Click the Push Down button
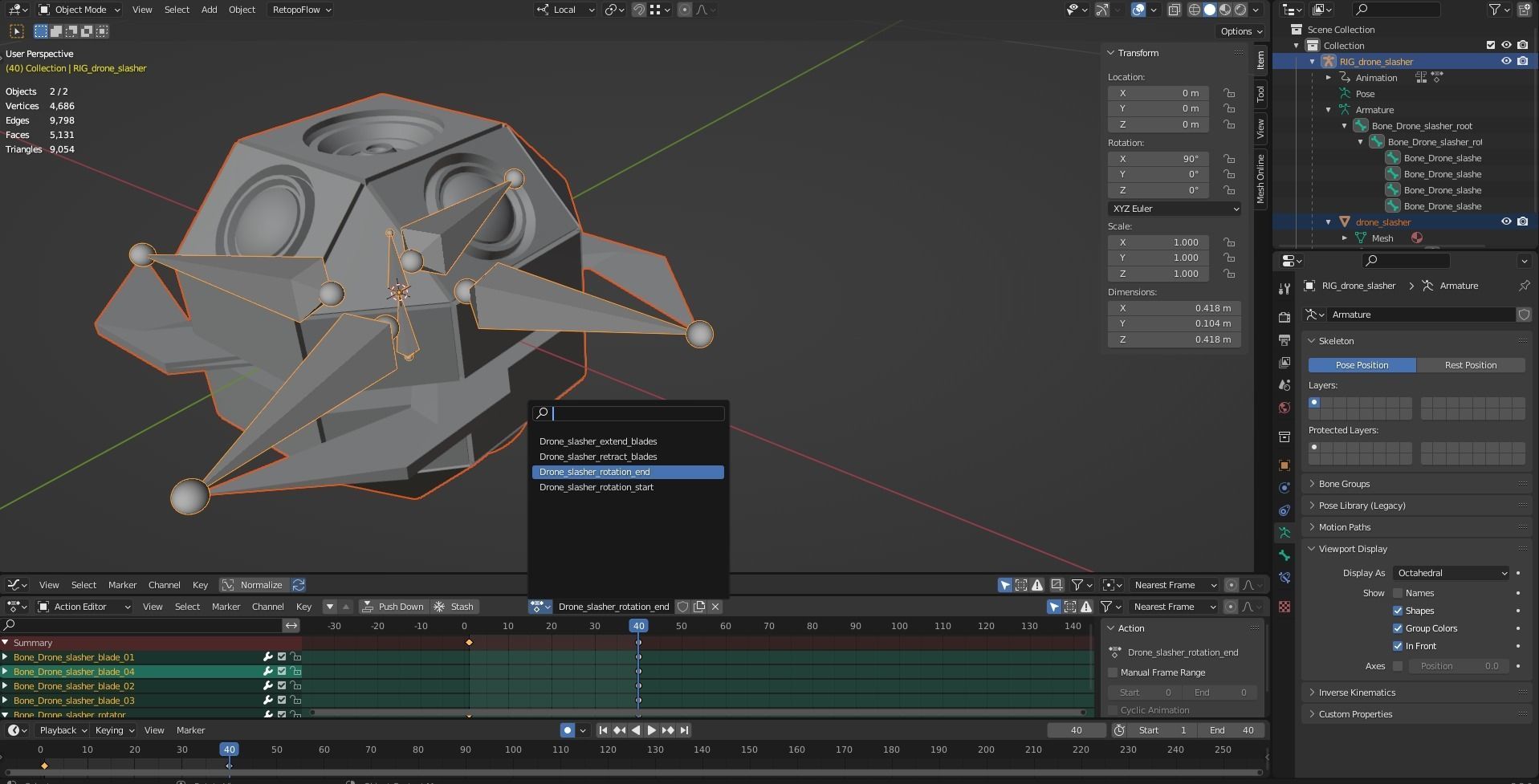1539x784 pixels. coord(392,607)
